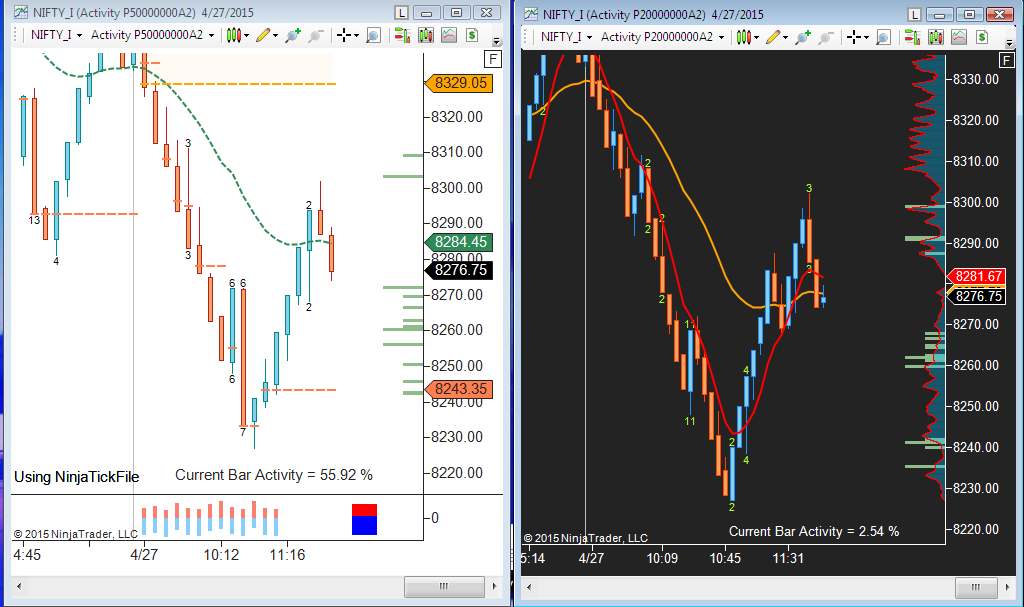Click 10:12 time label in P50000000A2 window
Screen dimensions: 1024x607
point(221,555)
